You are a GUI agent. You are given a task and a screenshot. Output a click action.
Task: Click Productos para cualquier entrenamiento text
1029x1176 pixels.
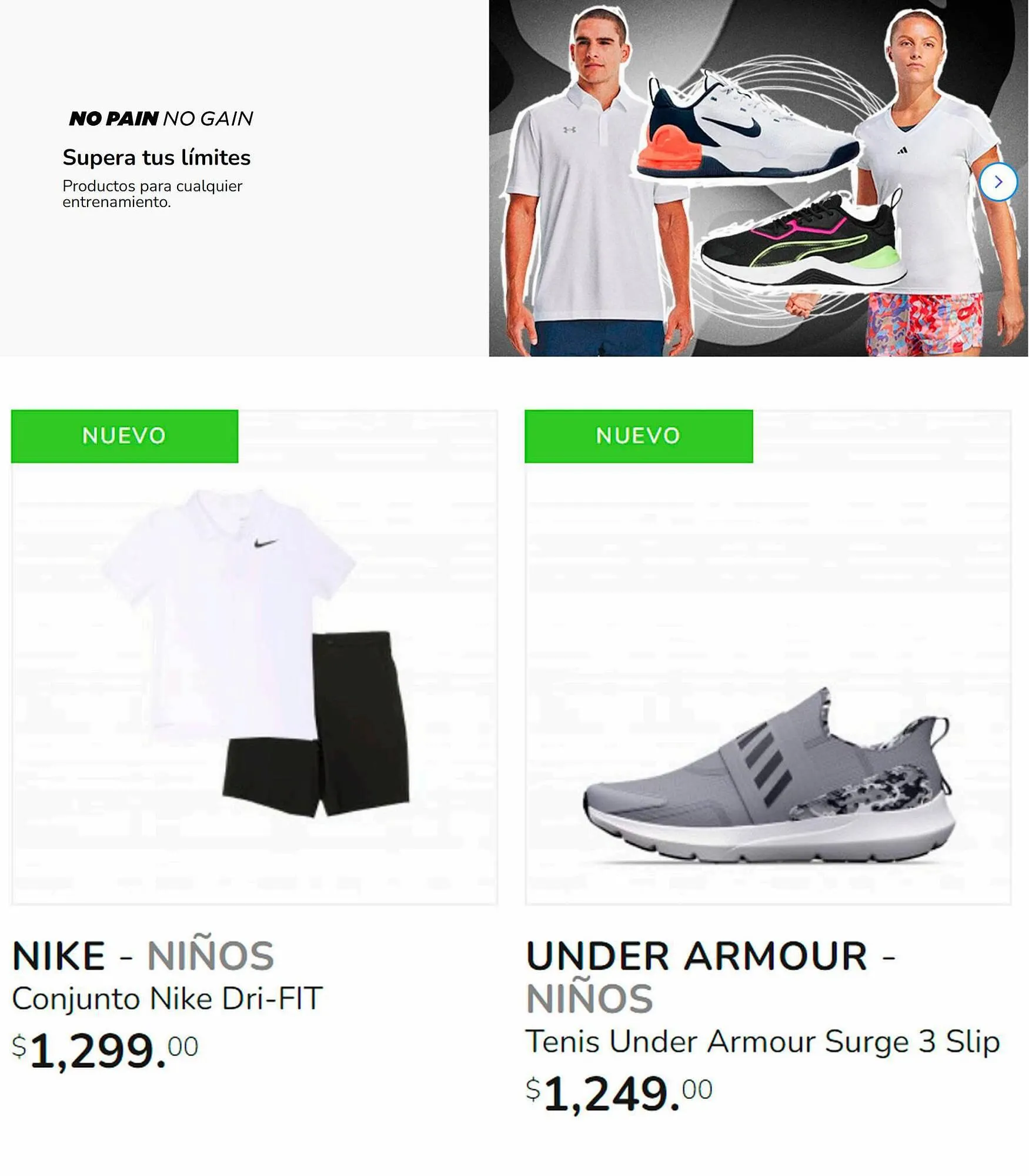click(152, 194)
